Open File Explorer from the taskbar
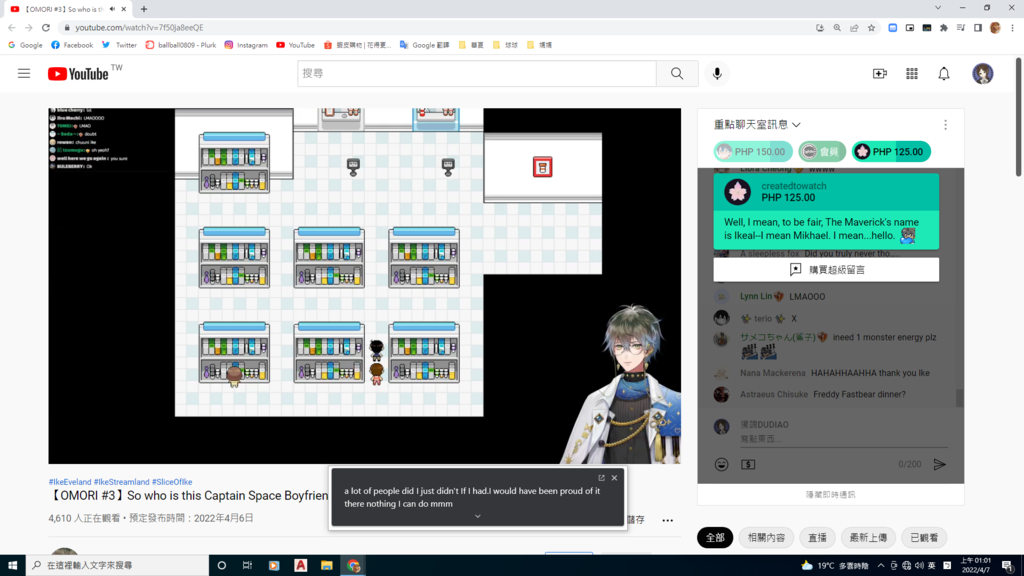The width and height of the screenshot is (1024, 576). point(327,566)
